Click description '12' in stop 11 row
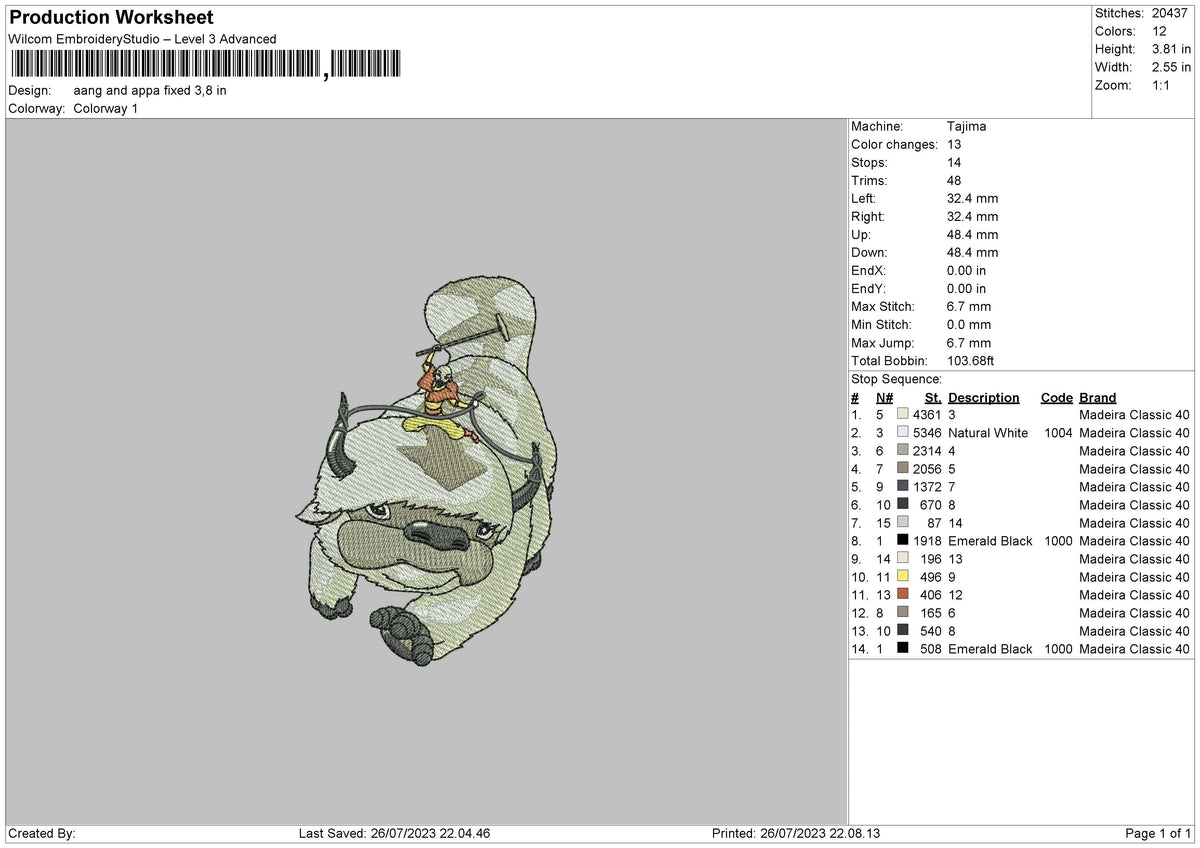 tap(955, 595)
